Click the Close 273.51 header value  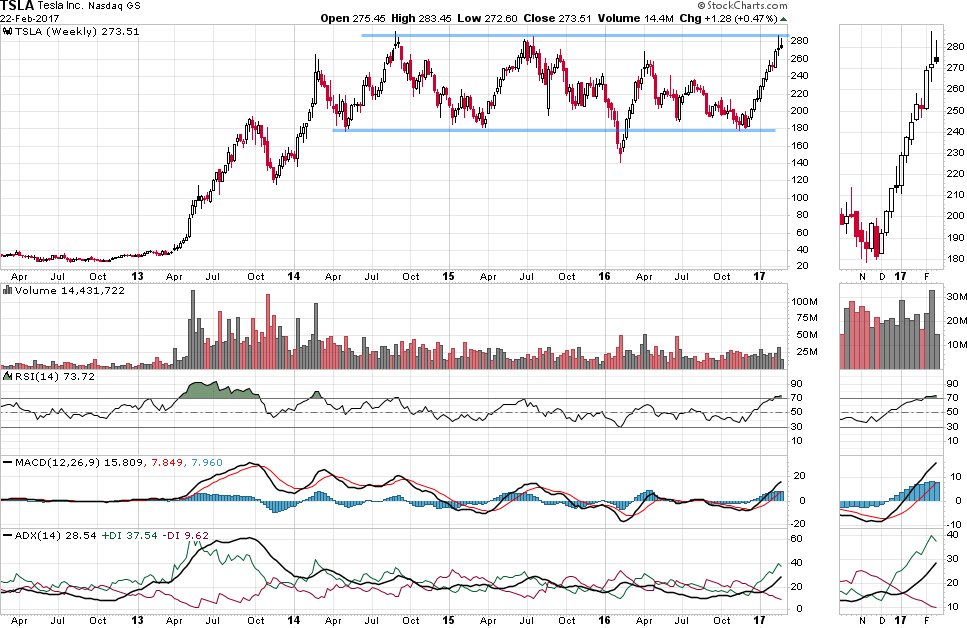tap(558, 19)
